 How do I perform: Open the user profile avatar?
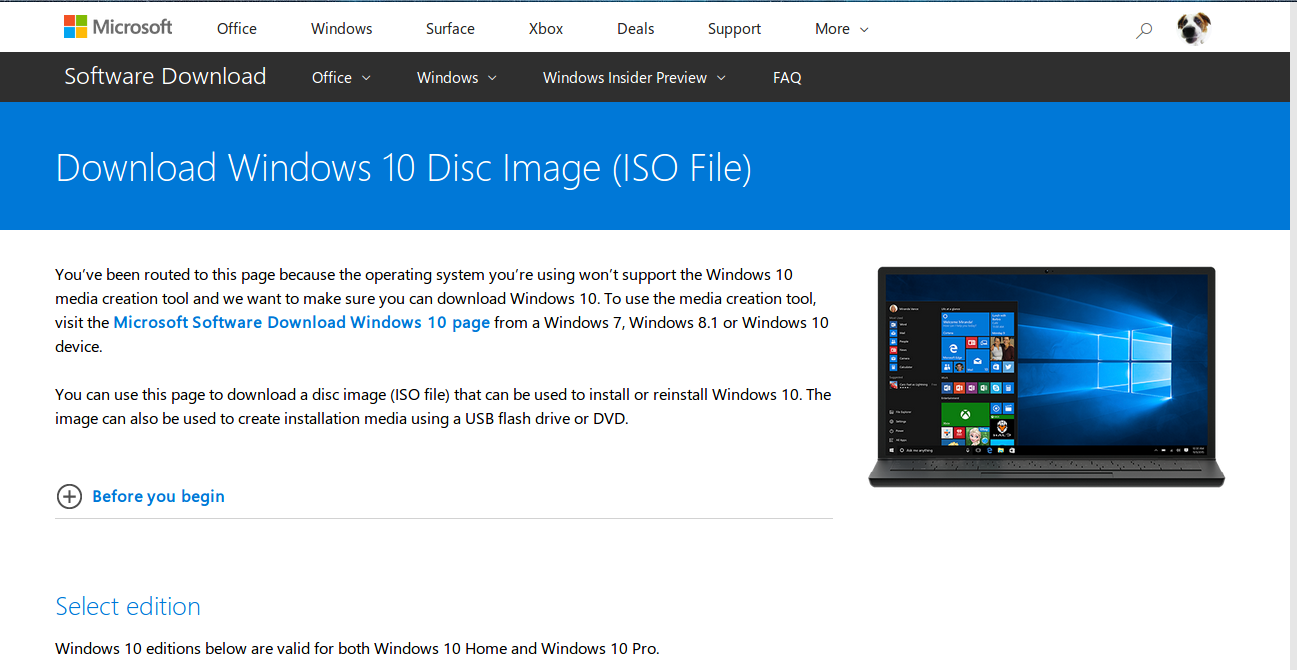(x=1193, y=29)
